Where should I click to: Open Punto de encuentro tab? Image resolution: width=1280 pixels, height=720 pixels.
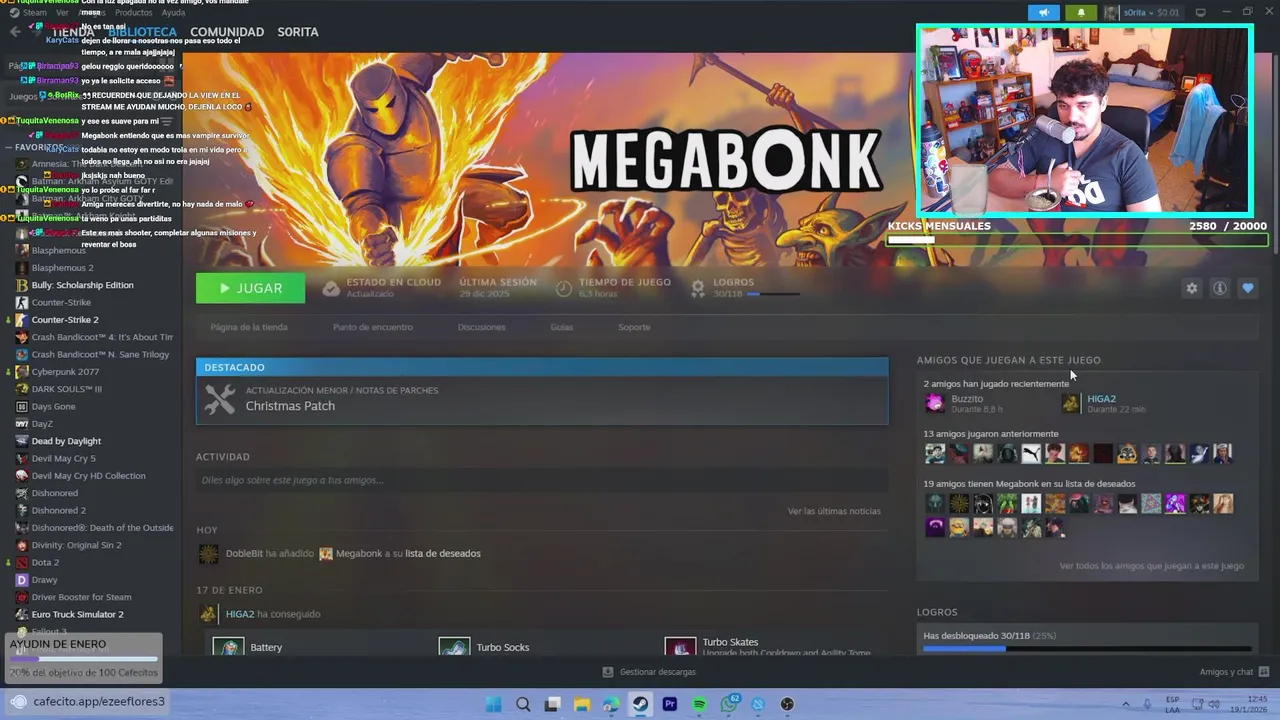[373, 327]
